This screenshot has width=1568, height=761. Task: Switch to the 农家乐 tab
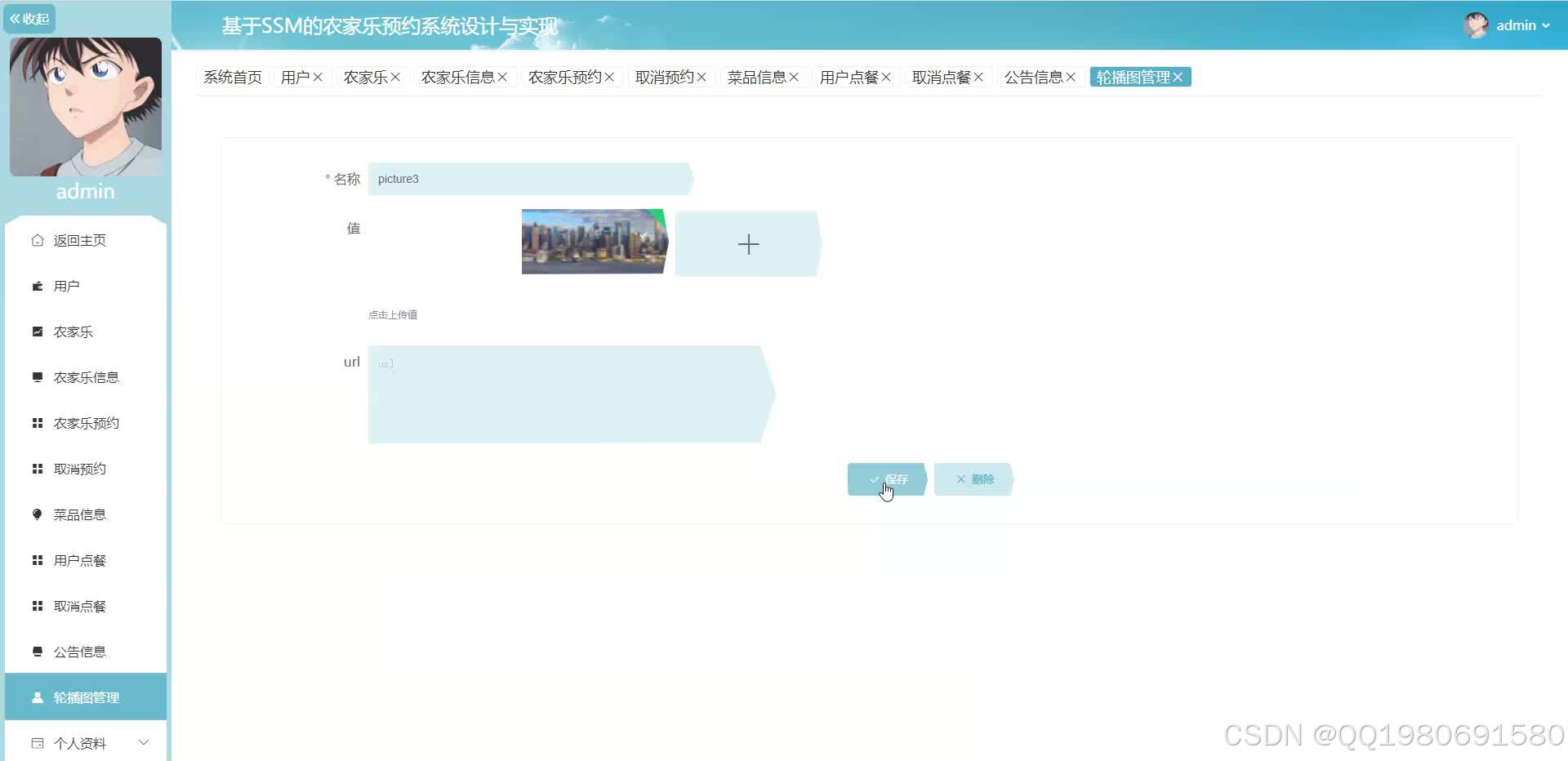pyautogui.click(x=365, y=77)
